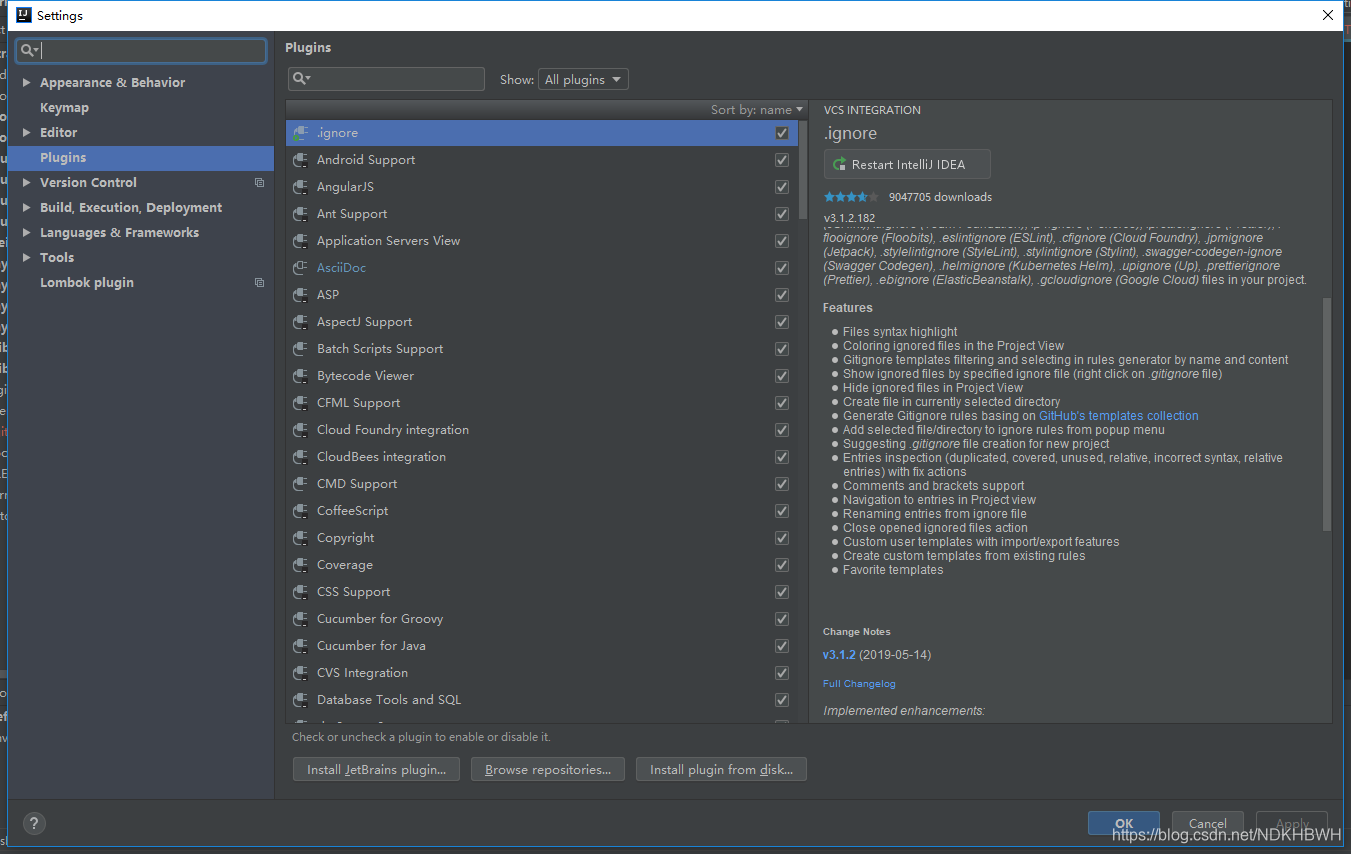Click the search magnifier in plugins filter
Screen dimensions: 1351x854
pyautogui.click(x=302, y=79)
